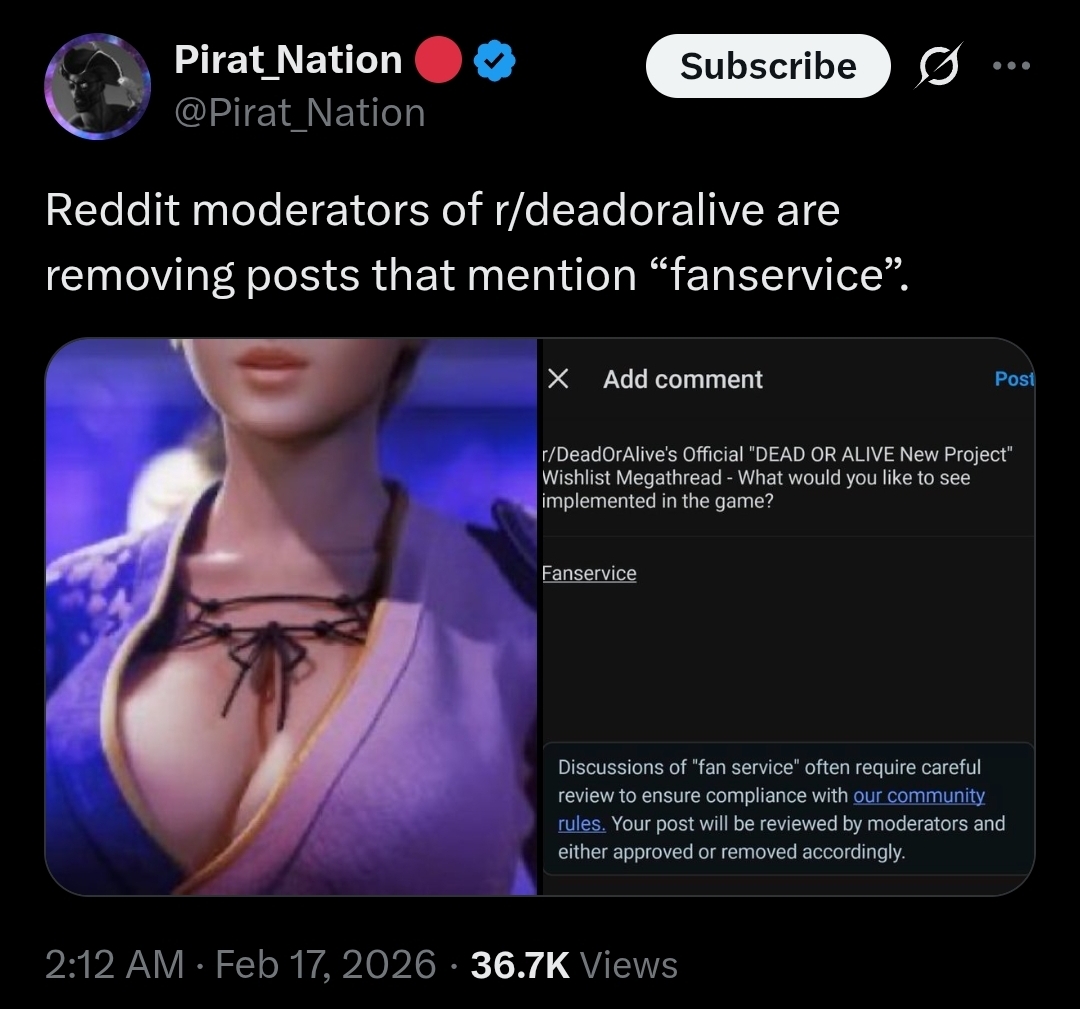The height and width of the screenshot is (1009, 1080).
Task: Click the 2:12 AM Feb 17, 2026 timestamp
Action: [240, 964]
